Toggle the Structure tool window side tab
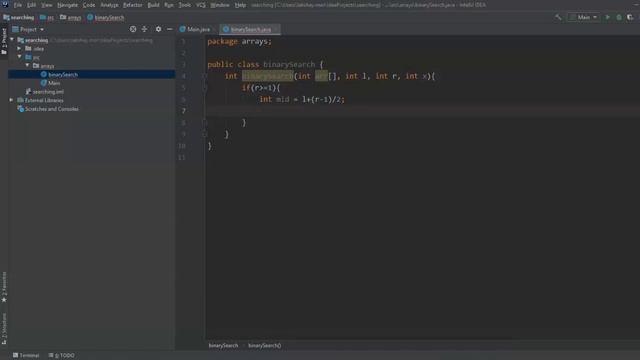The height and width of the screenshot is (360, 640). pyautogui.click(x=4, y=329)
